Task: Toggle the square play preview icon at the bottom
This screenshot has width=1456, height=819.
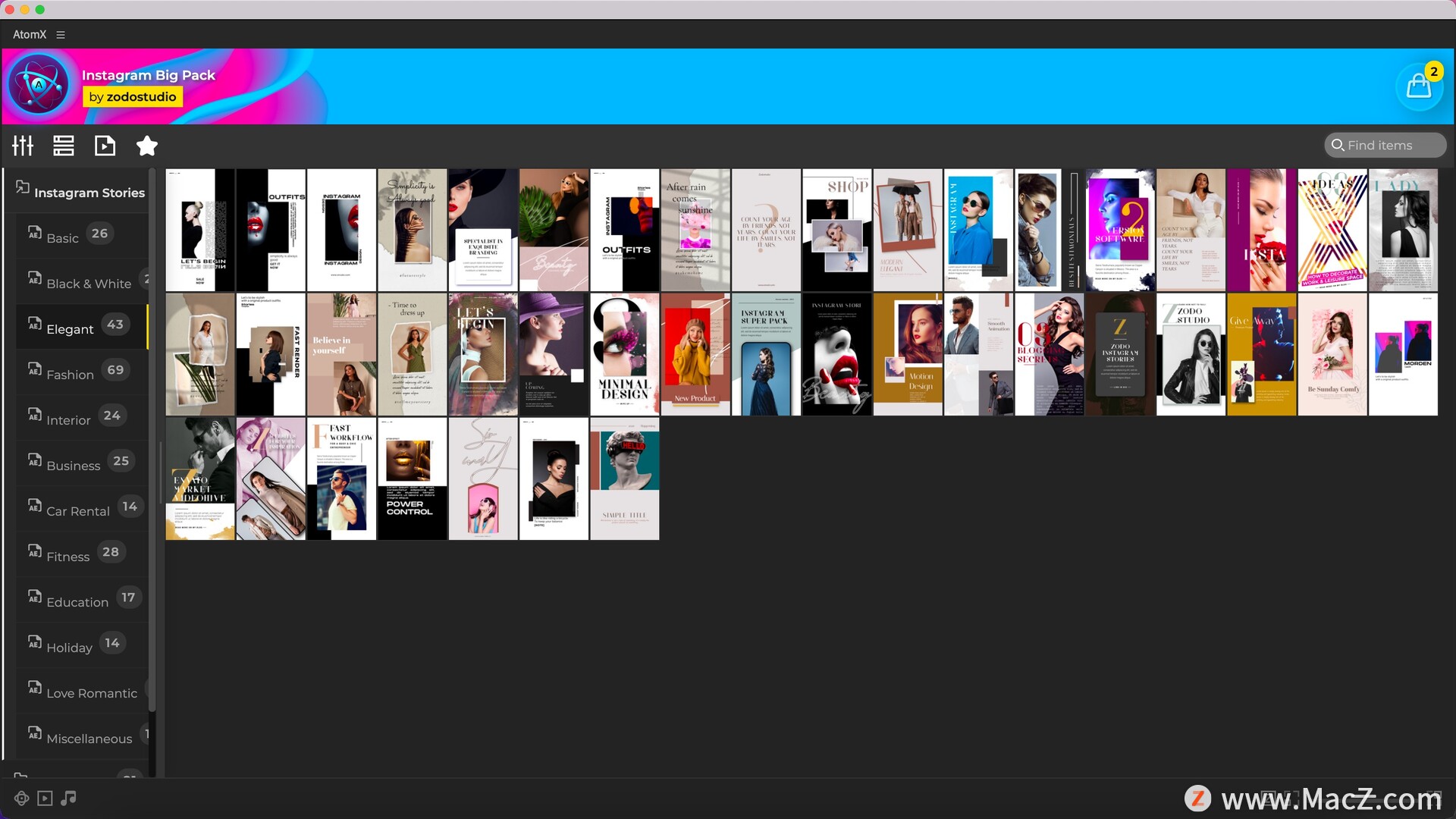Action: [x=45, y=799]
